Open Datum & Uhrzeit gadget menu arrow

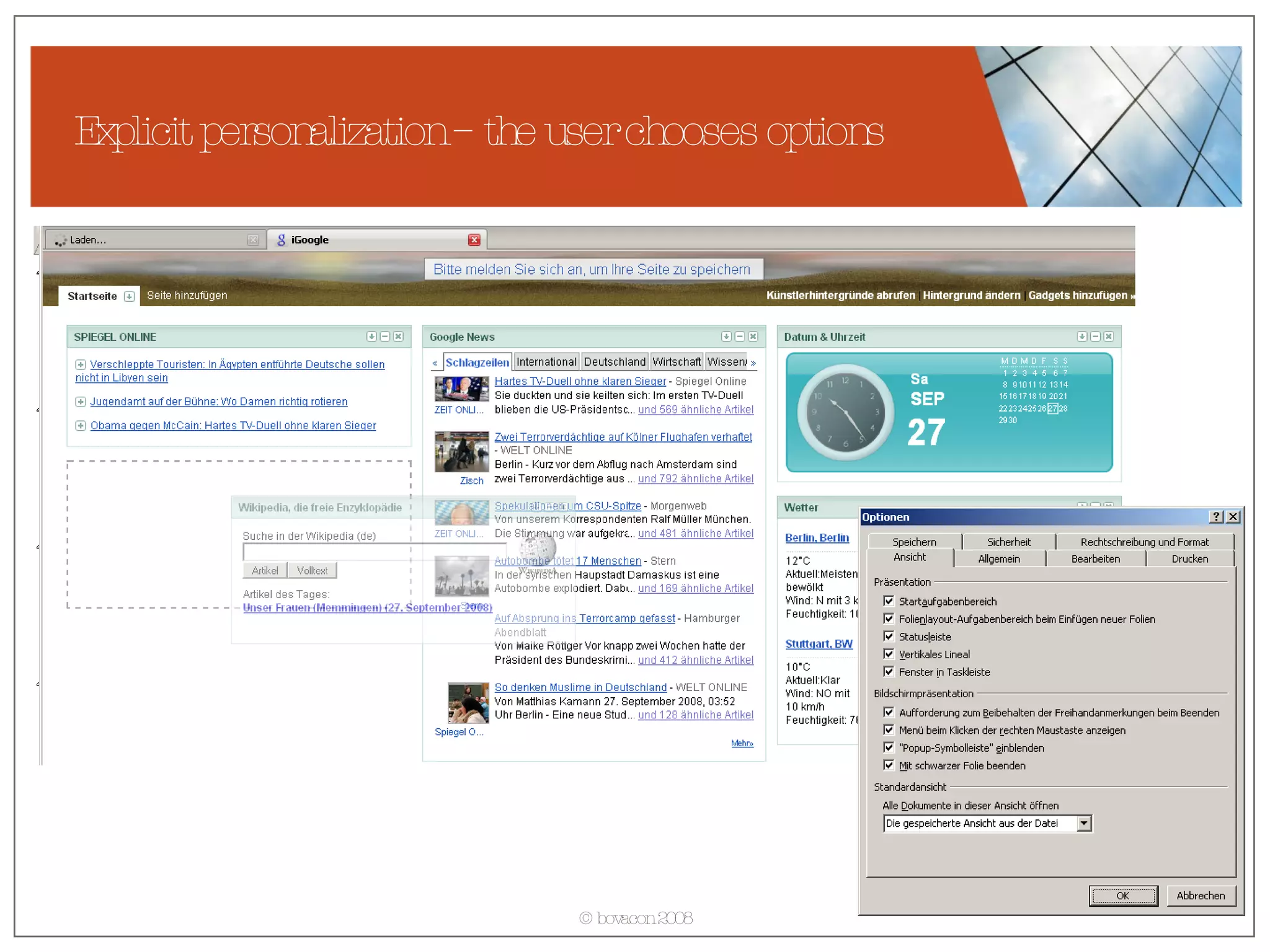click(1082, 337)
